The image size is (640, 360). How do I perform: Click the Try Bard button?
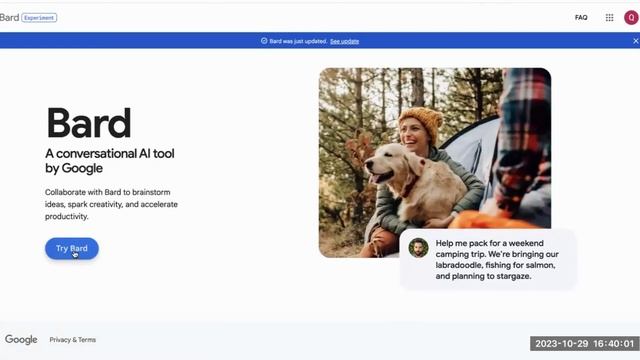tap(72, 248)
